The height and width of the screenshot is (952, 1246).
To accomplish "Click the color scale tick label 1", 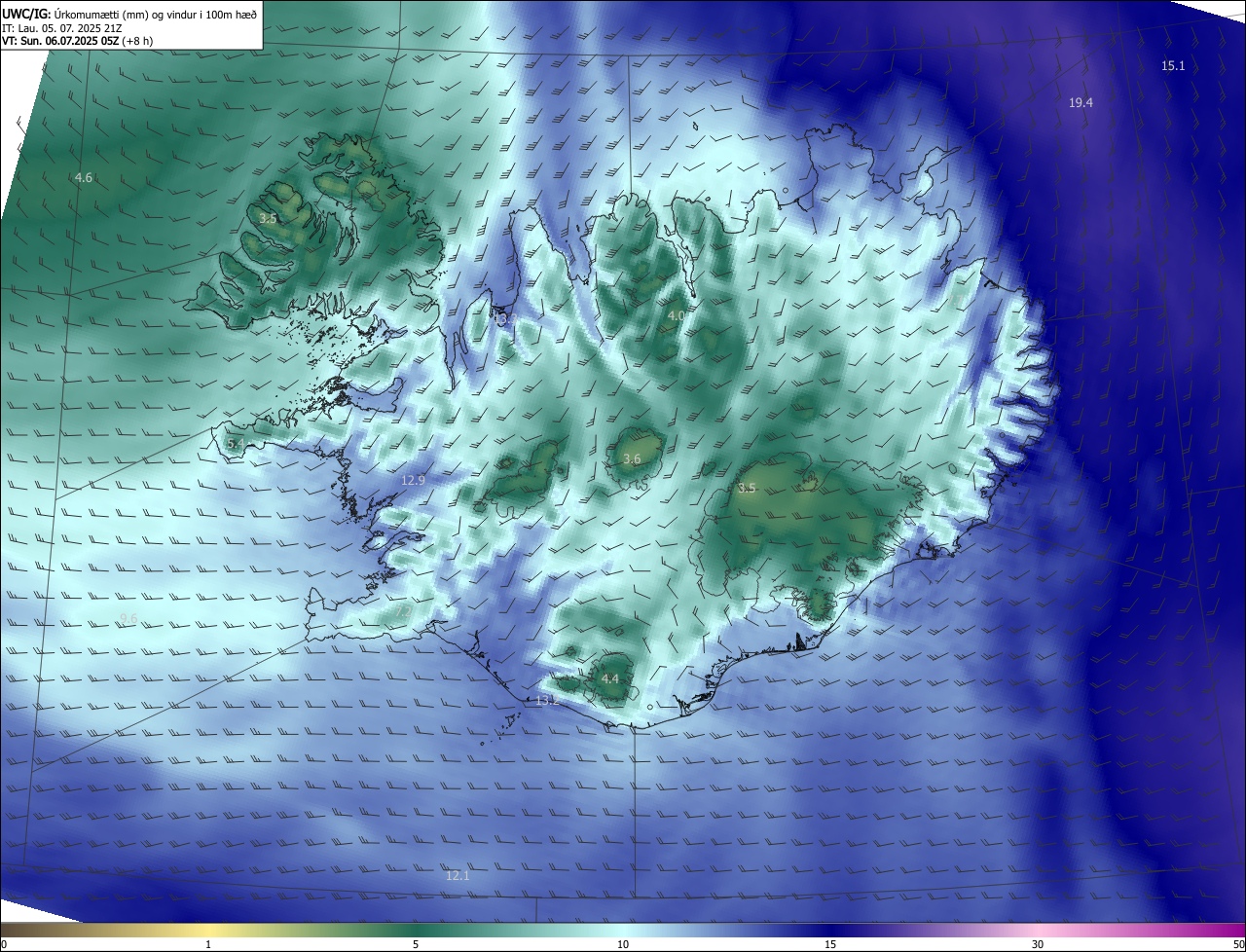I will click(208, 944).
